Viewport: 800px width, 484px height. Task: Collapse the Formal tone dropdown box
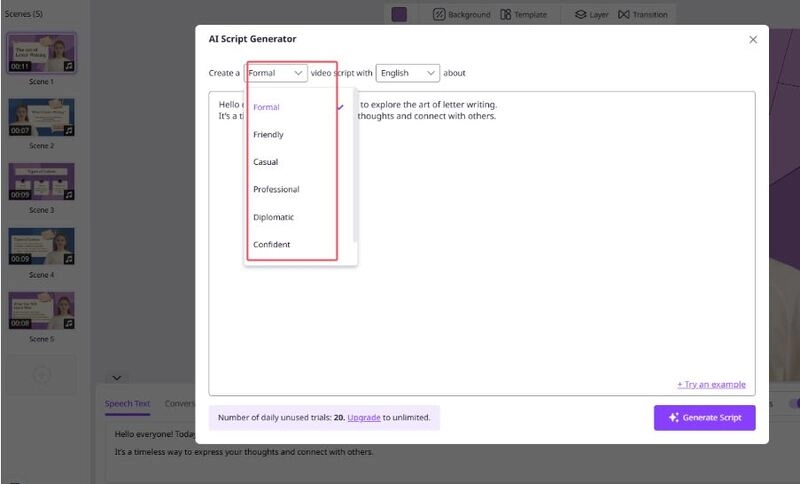276,73
